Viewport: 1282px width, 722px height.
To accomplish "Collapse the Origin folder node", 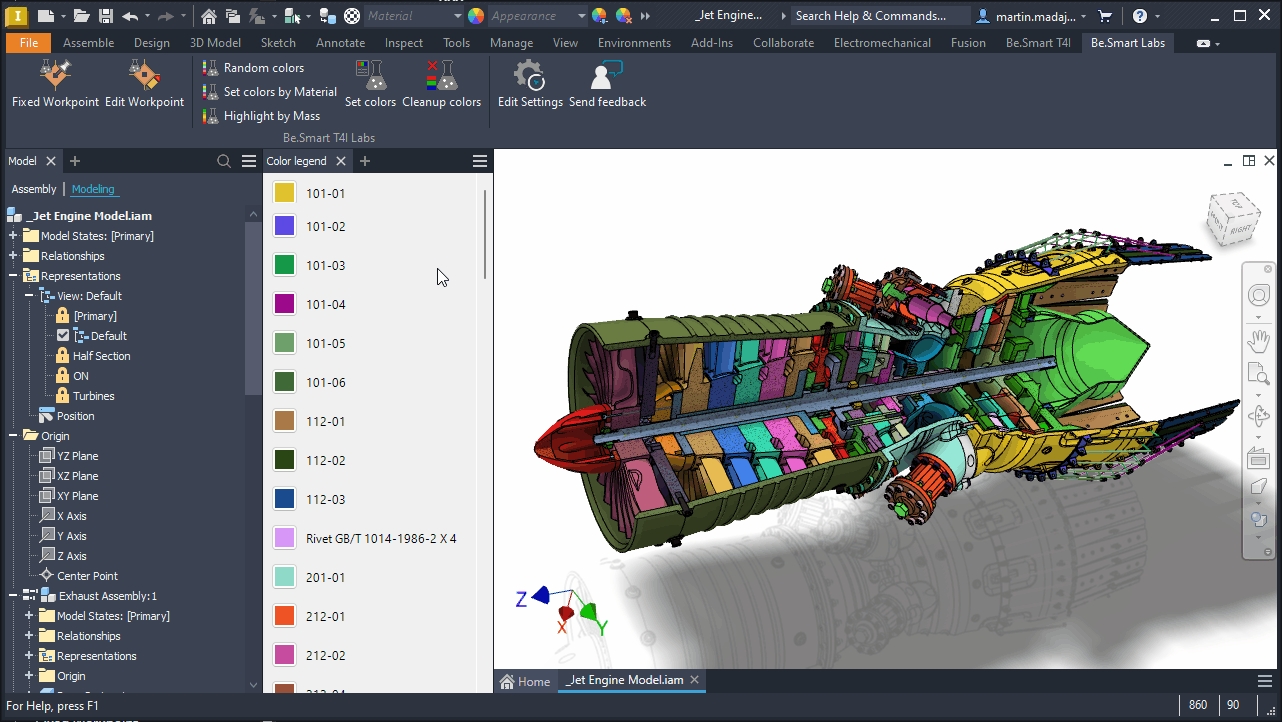I will tap(13, 436).
